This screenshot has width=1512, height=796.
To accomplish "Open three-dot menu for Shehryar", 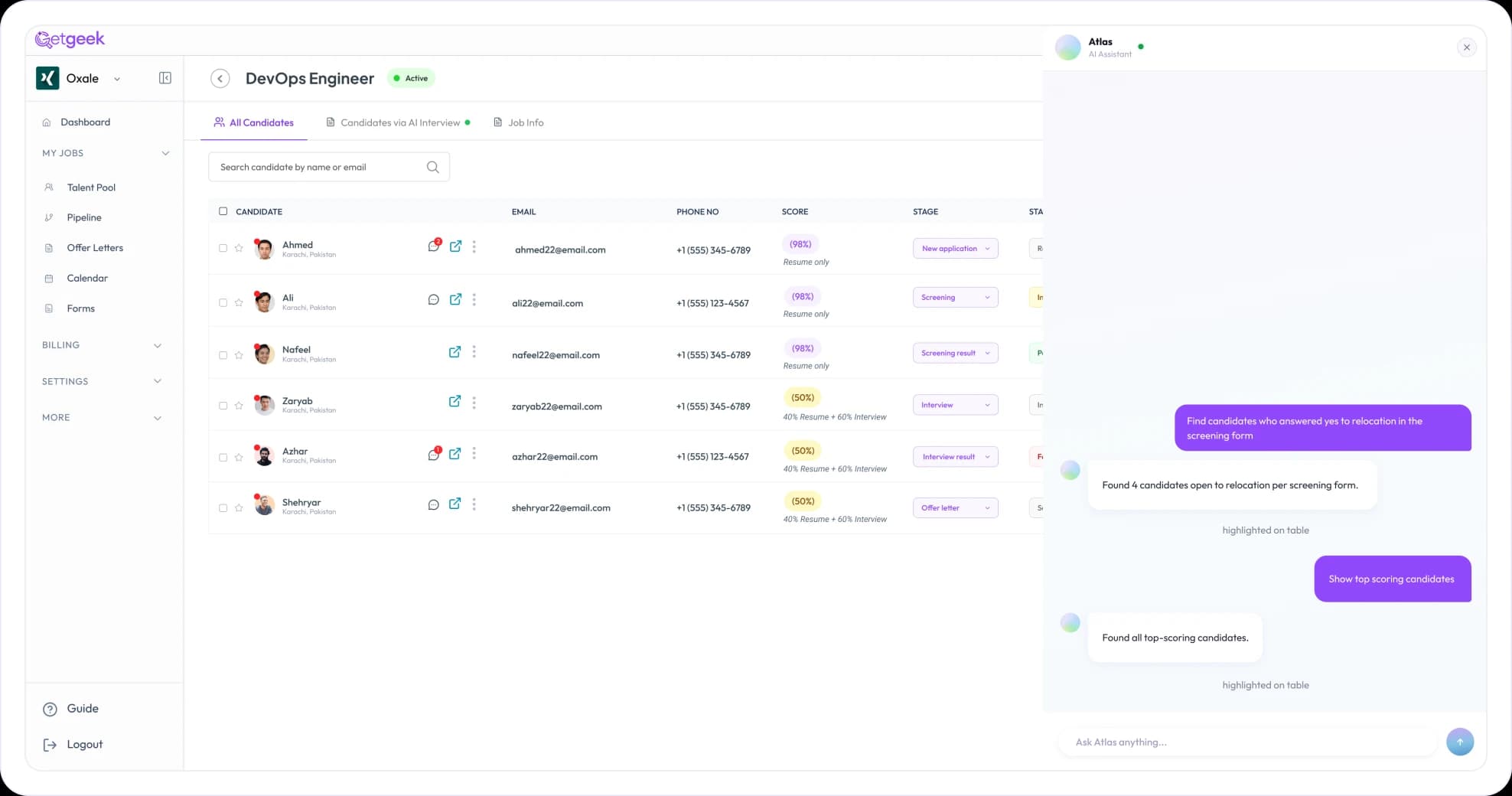I will (x=474, y=504).
